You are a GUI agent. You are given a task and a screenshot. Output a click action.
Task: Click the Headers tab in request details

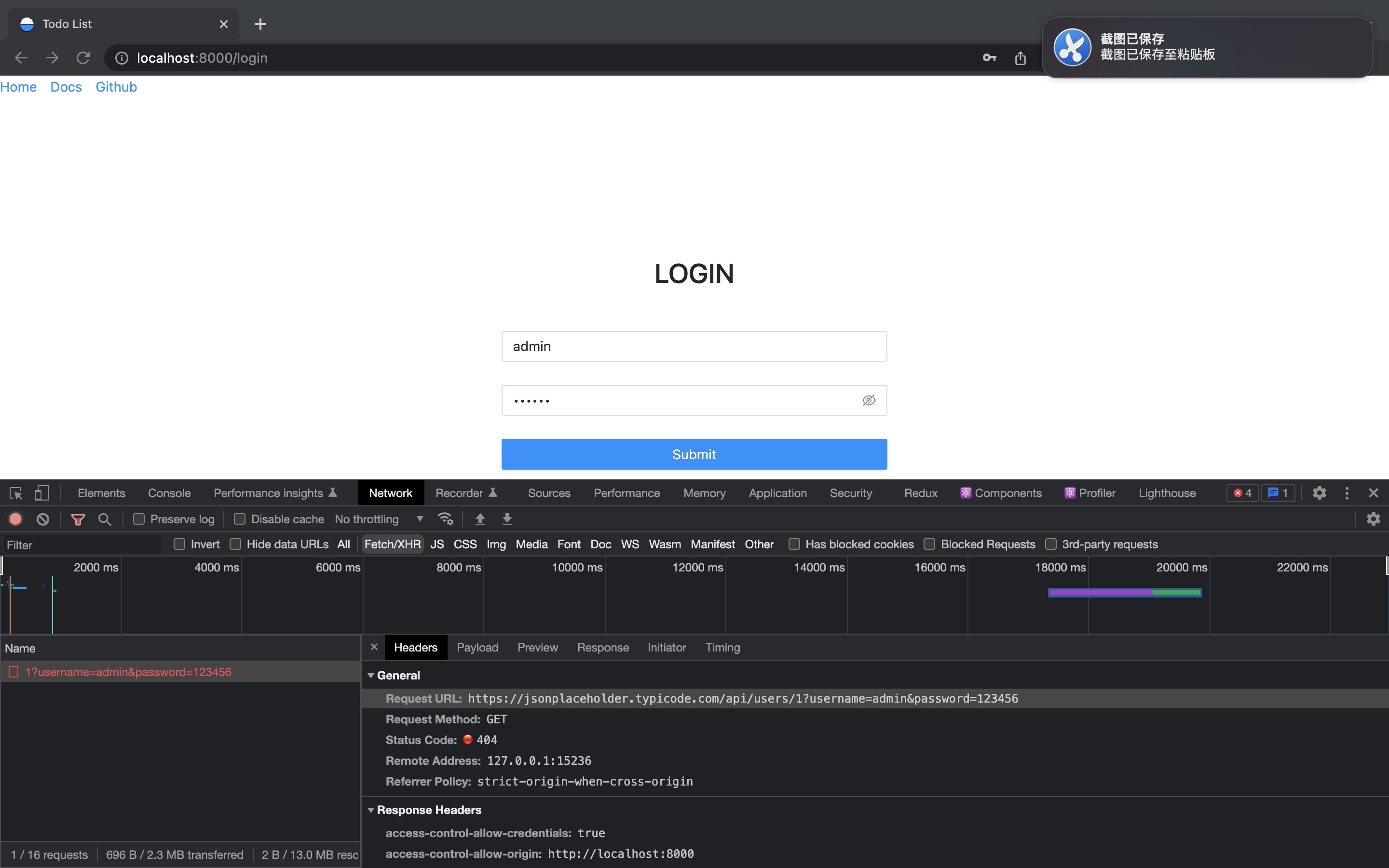(x=414, y=647)
